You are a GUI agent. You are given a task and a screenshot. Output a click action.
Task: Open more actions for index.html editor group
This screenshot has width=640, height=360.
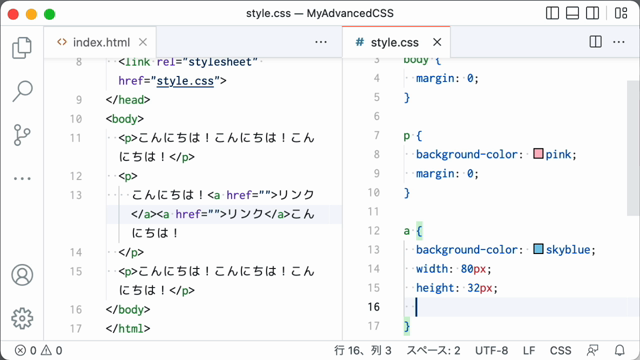321,42
